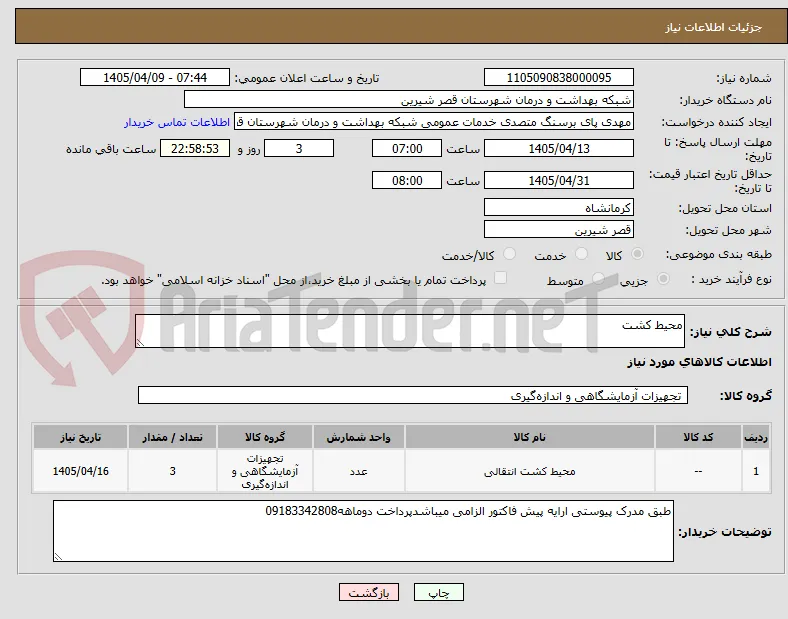Click the delivery city field قصر شیرین
788x619 pixels.
pos(559,230)
